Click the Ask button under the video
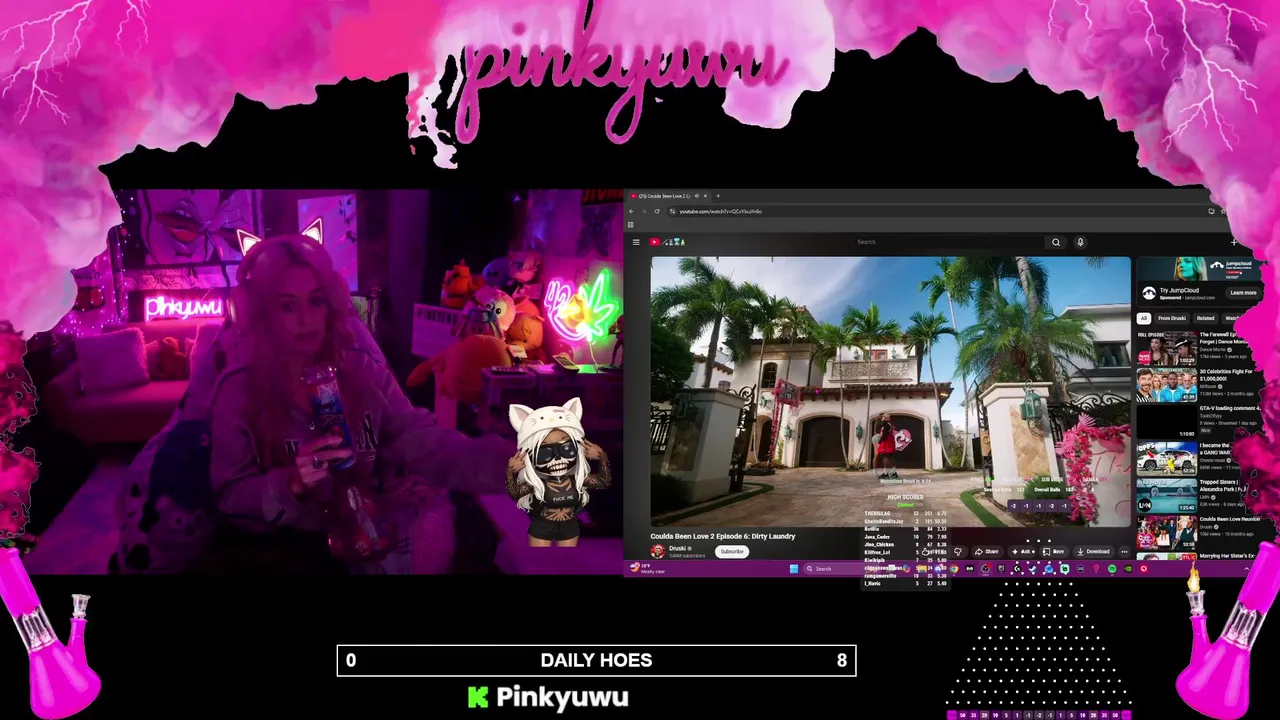 pos(1022,551)
